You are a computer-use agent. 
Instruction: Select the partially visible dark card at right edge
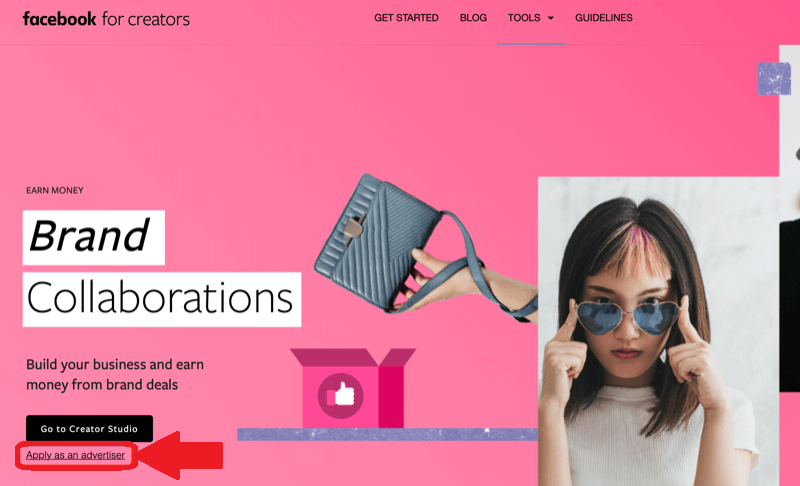click(x=789, y=306)
